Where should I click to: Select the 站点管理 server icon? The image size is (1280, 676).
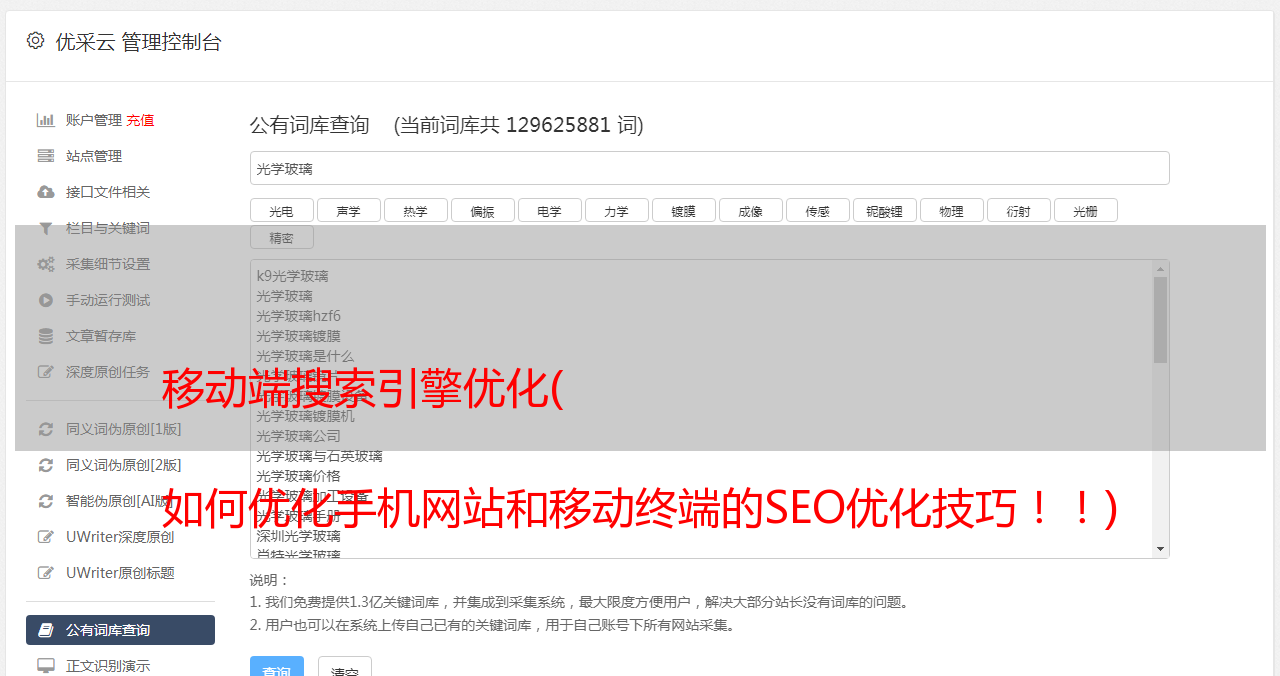click(x=45, y=156)
